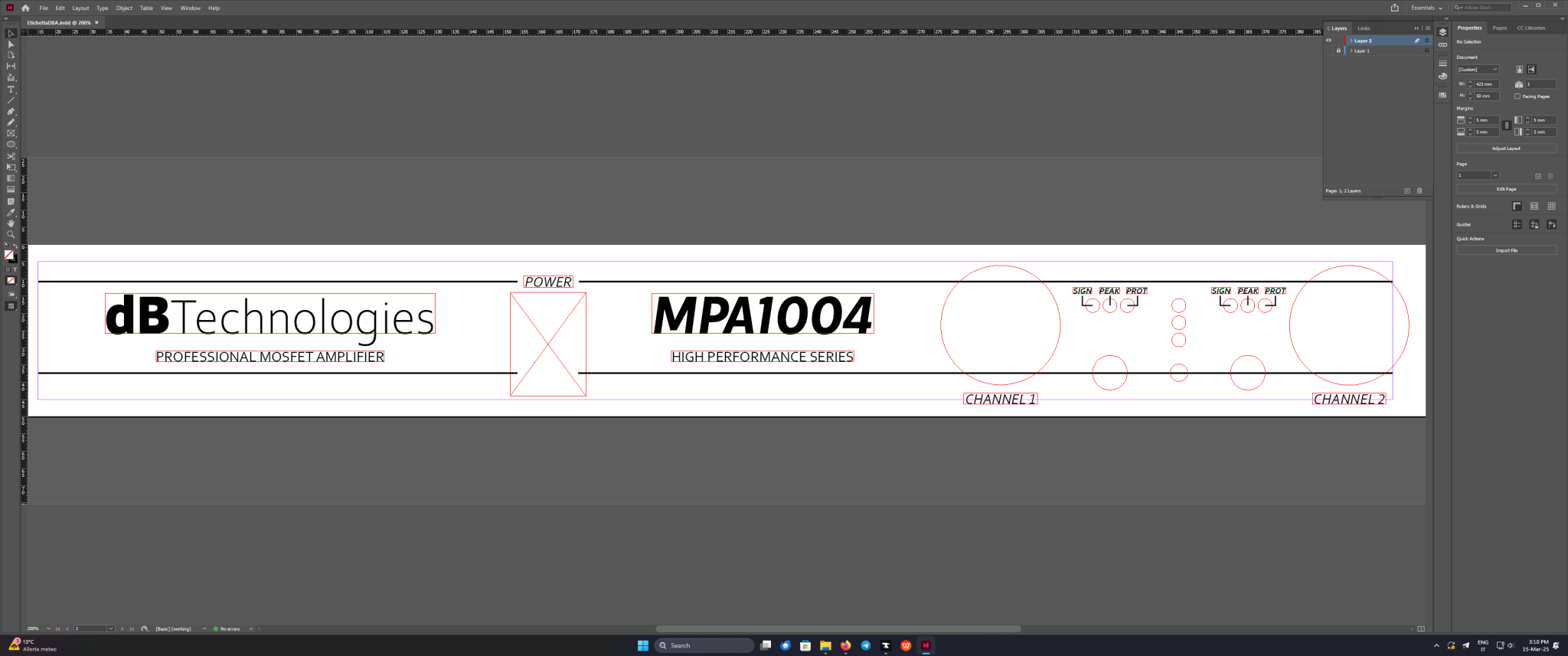Select the Gradient Swatch tool

[11, 178]
